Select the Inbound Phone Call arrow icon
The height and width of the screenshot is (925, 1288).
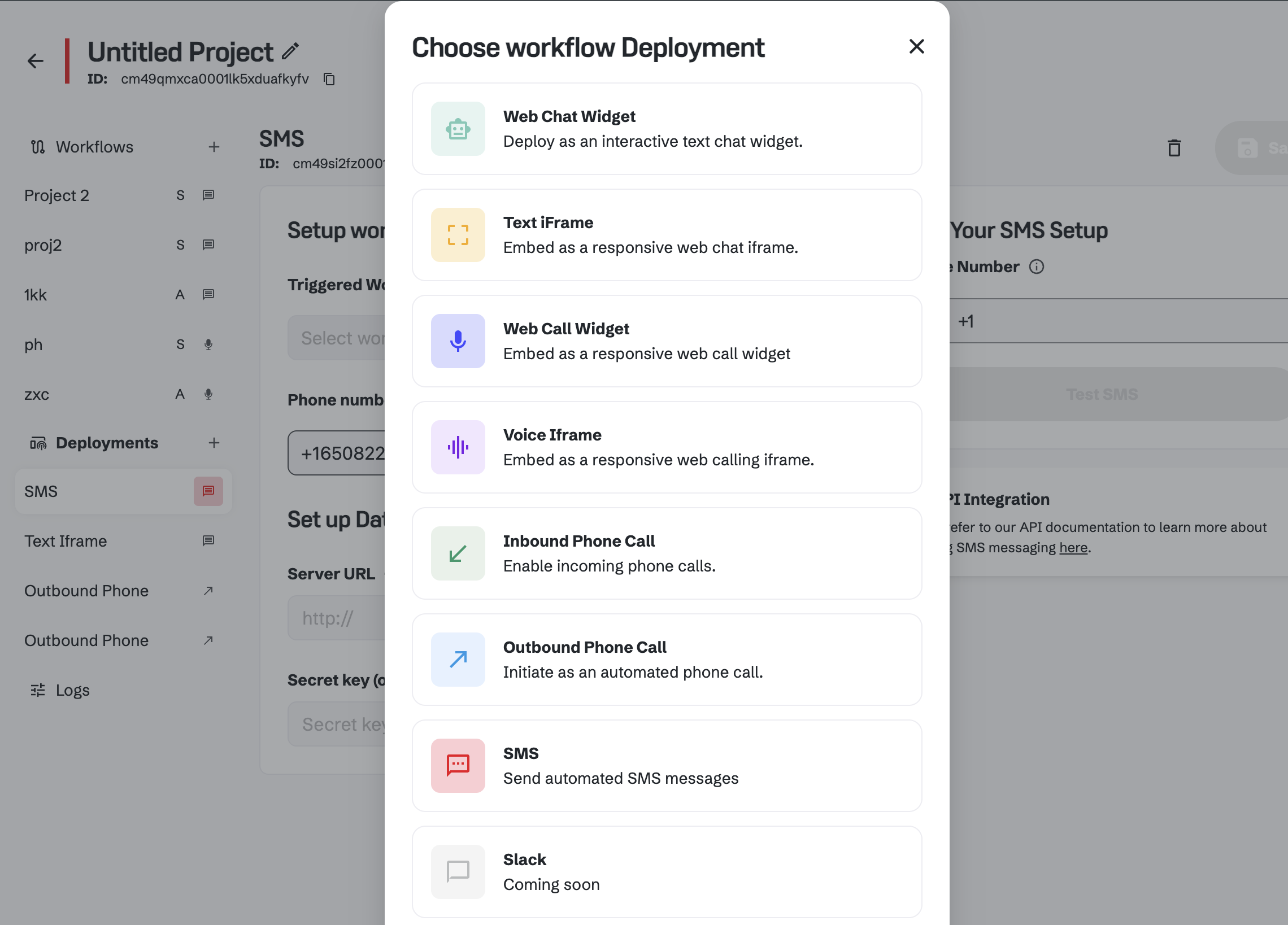(458, 553)
